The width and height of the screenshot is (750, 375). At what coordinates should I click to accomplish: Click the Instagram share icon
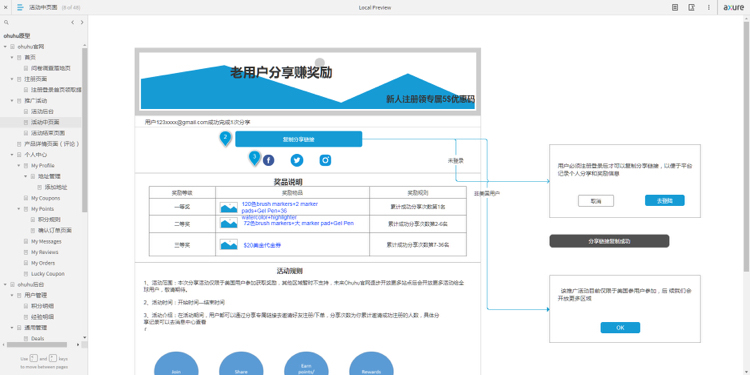click(325, 160)
